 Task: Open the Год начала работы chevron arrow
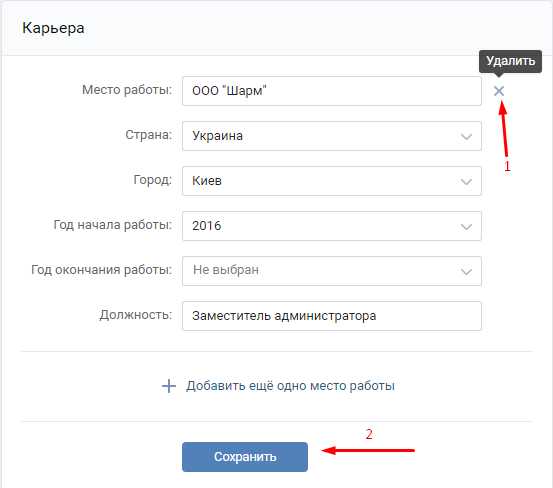[x=466, y=226]
